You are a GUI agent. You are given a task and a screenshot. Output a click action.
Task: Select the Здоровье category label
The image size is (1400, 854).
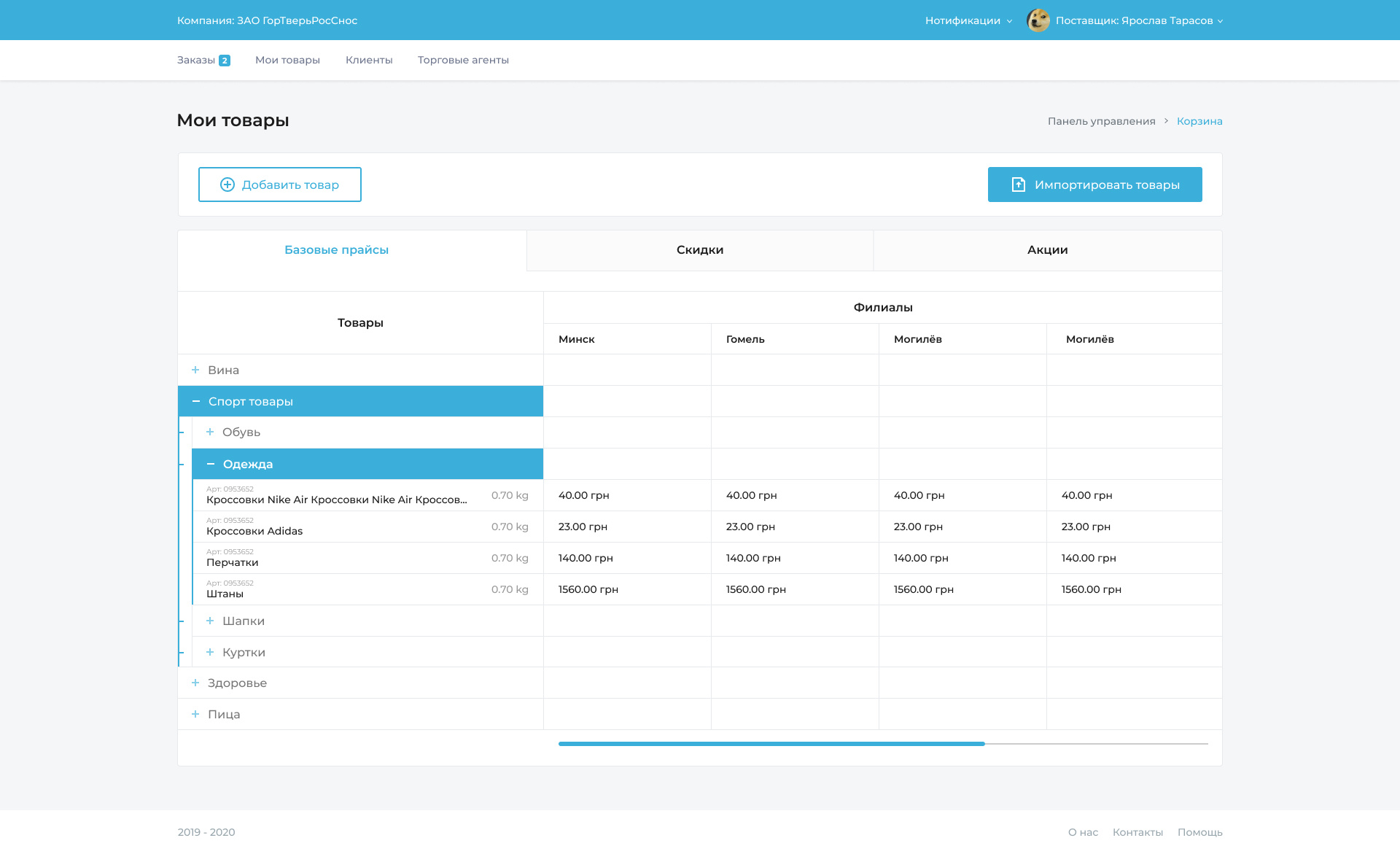pos(237,683)
